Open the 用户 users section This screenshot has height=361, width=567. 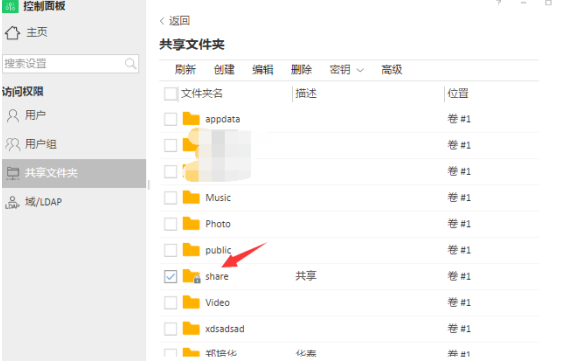tap(35, 115)
